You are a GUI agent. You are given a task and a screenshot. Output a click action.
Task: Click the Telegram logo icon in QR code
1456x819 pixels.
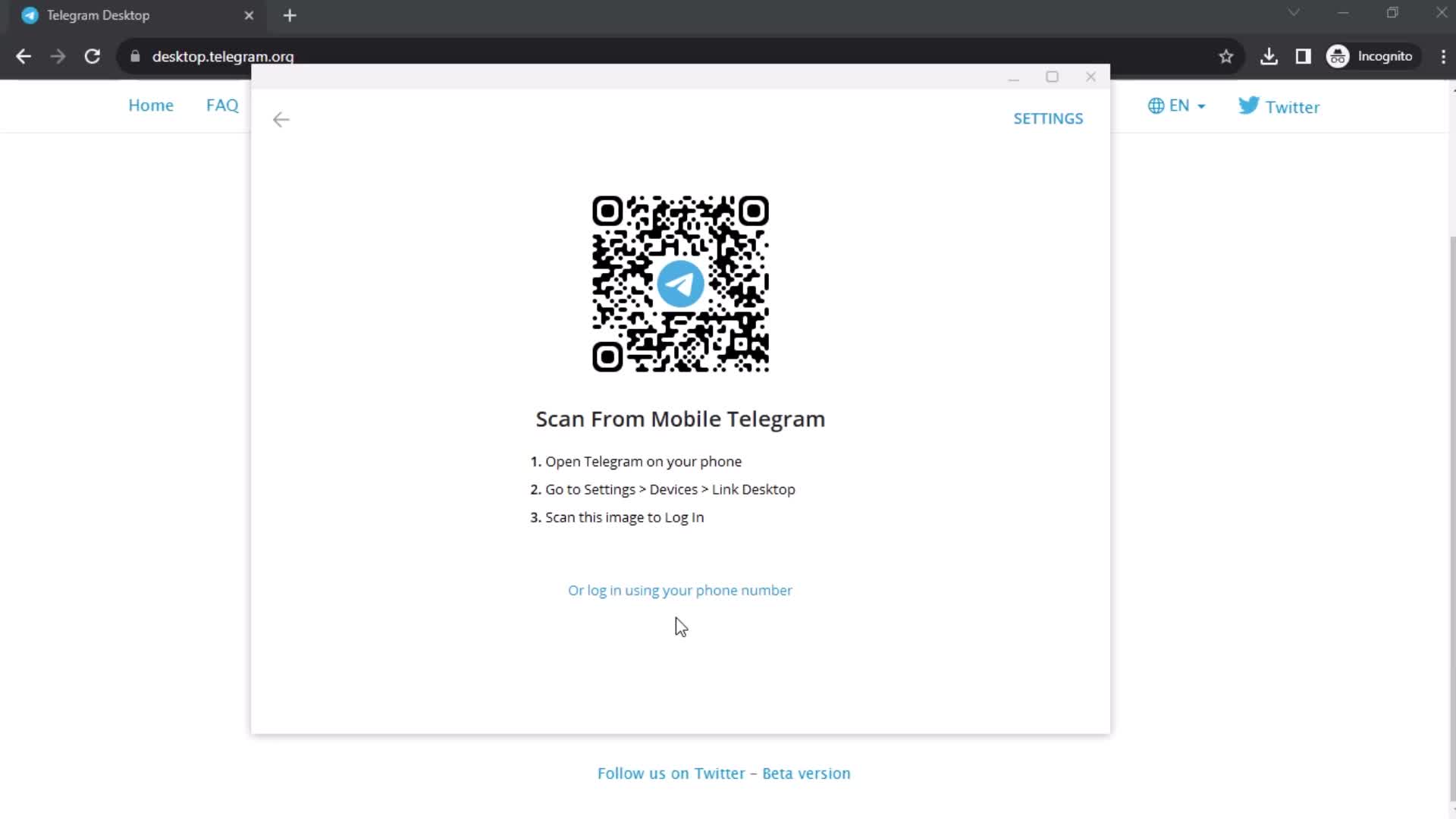(x=680, y=283)
